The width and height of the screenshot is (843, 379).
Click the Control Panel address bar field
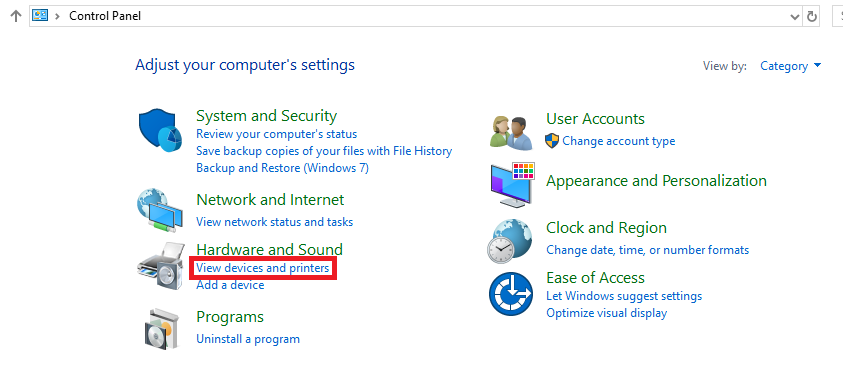click(409, 16)
